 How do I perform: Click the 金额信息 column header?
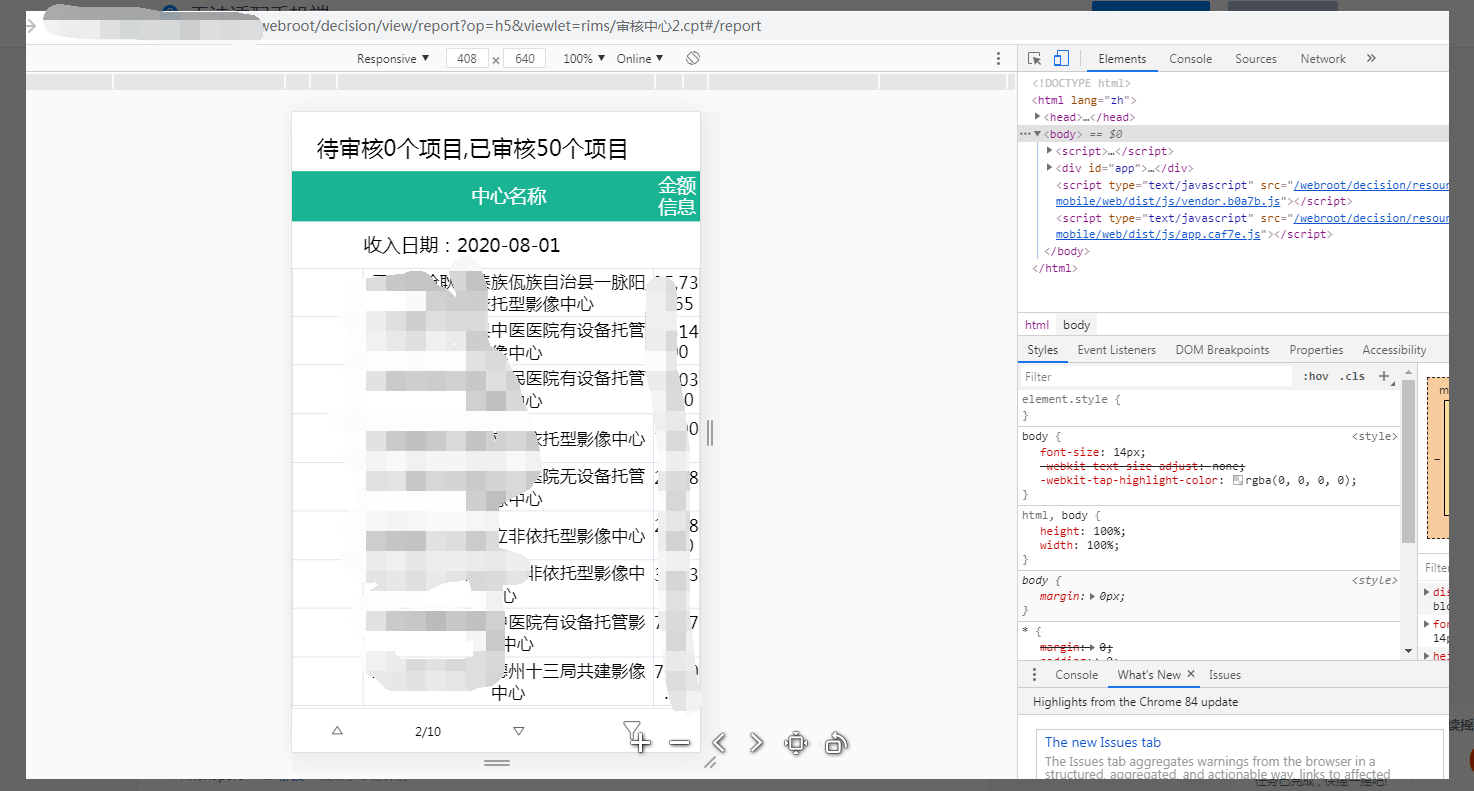677,196
